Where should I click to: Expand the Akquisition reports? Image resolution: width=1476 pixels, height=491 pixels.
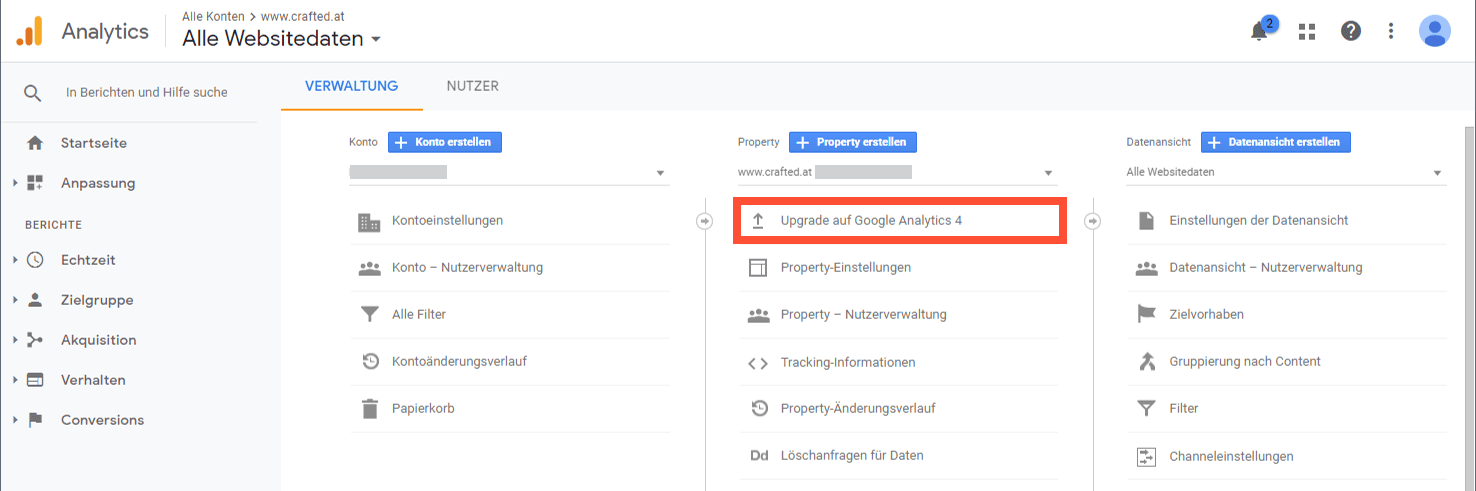(15, 340)
